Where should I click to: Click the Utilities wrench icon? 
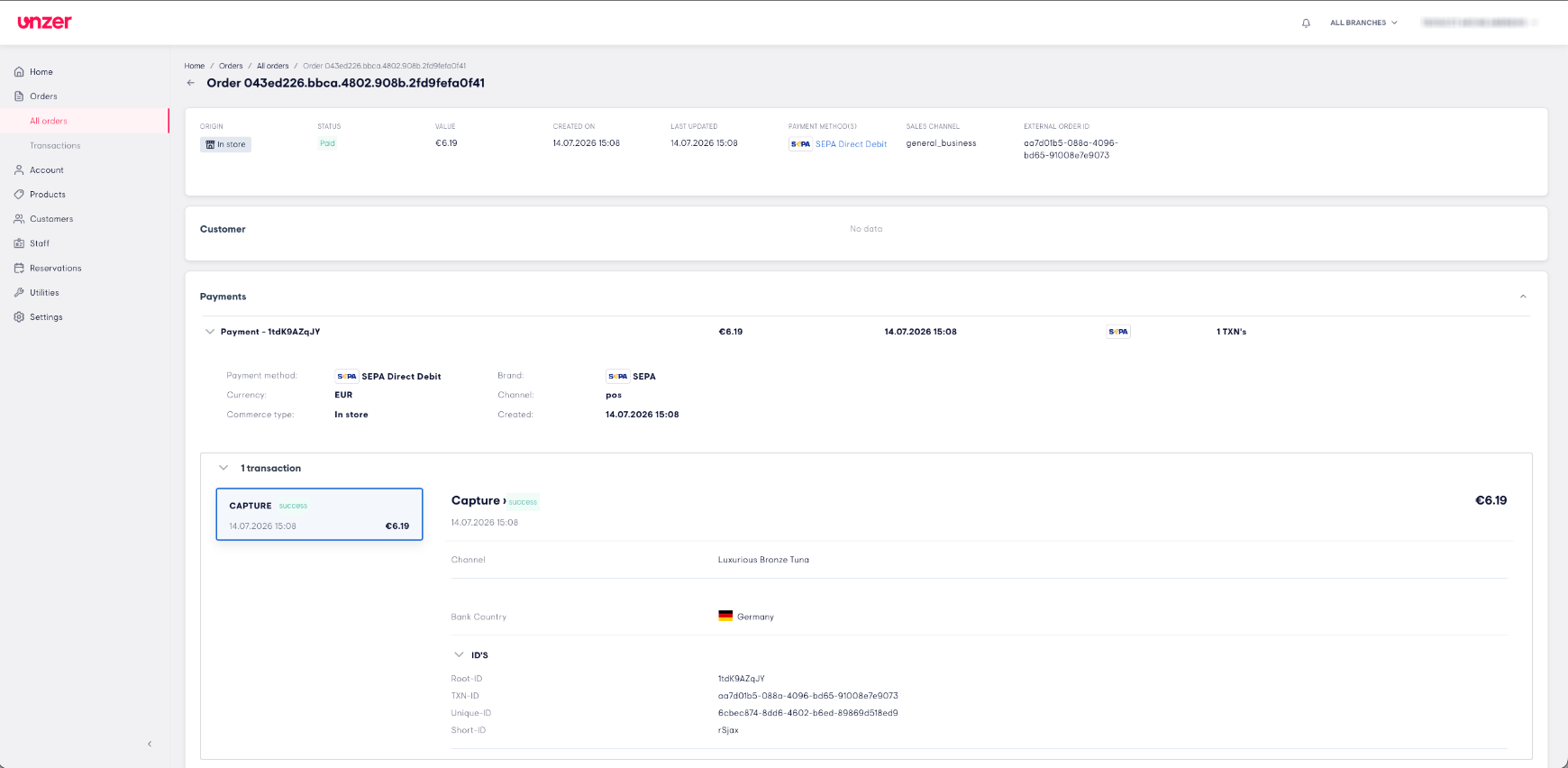(19, 292)
